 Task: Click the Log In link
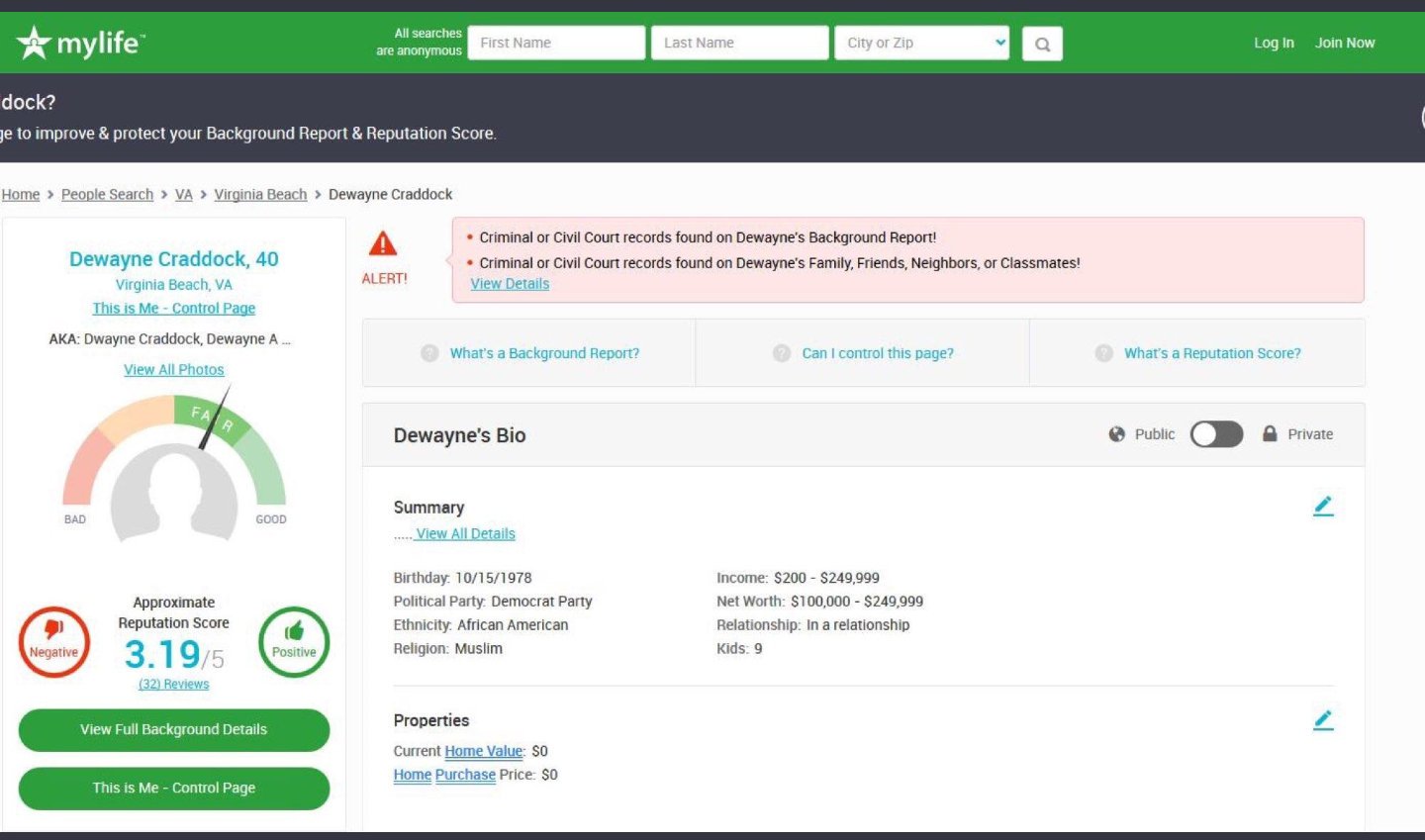click(x=1274, y=43)
